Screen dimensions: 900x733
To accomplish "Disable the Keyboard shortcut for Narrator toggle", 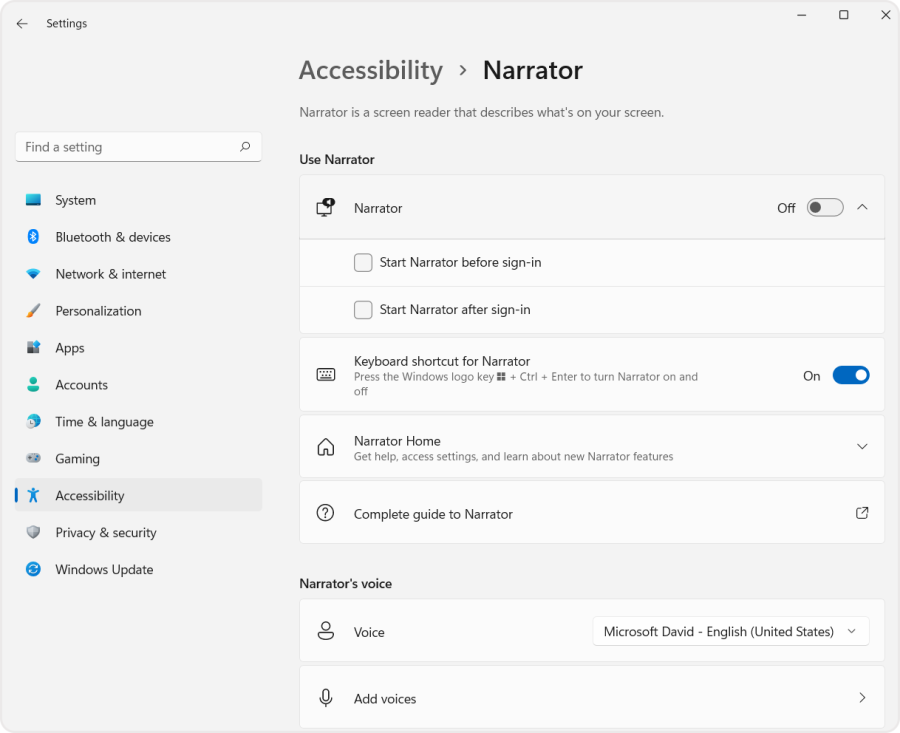I will 851,374.
